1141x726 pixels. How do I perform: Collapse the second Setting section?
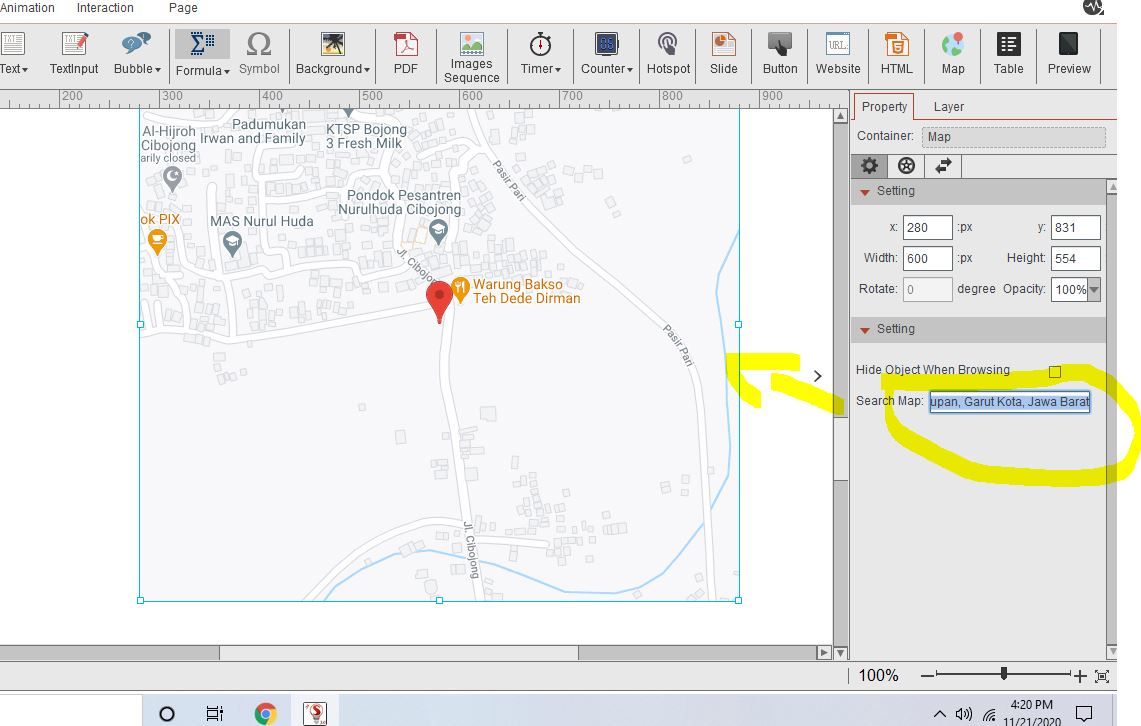pyautogui.click(x=864, y=330)
